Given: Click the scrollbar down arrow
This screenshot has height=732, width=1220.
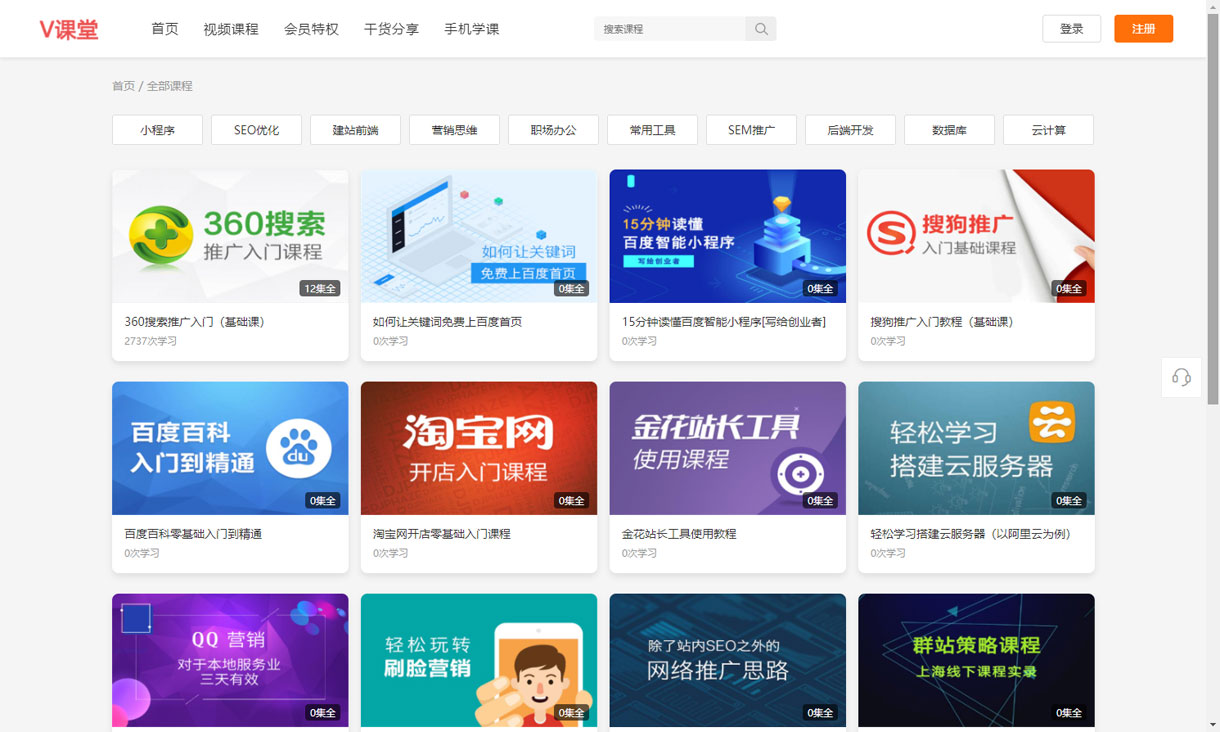Looking at the screenshot, I should coord(1213,724).
